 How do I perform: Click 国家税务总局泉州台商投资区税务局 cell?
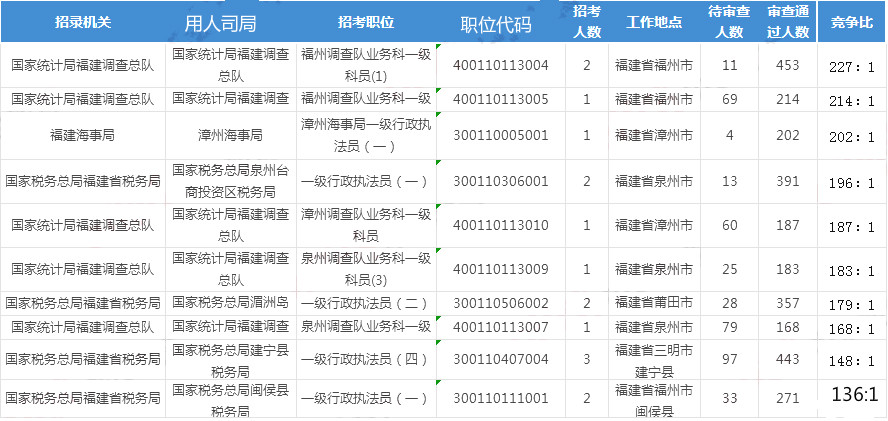pyautogui.click(x=230, y=181)
